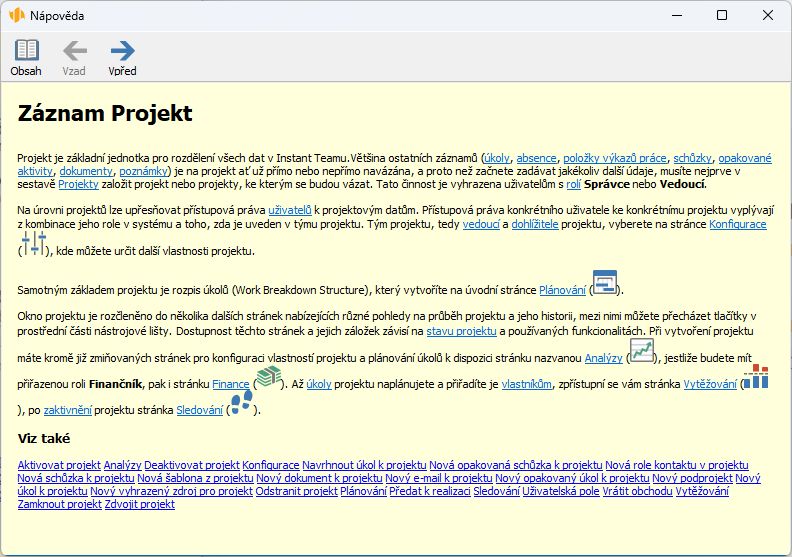Screen dimensions: 792x557
Task: Click the Vytěžování bar chart icon
Action: pos(756,377)
